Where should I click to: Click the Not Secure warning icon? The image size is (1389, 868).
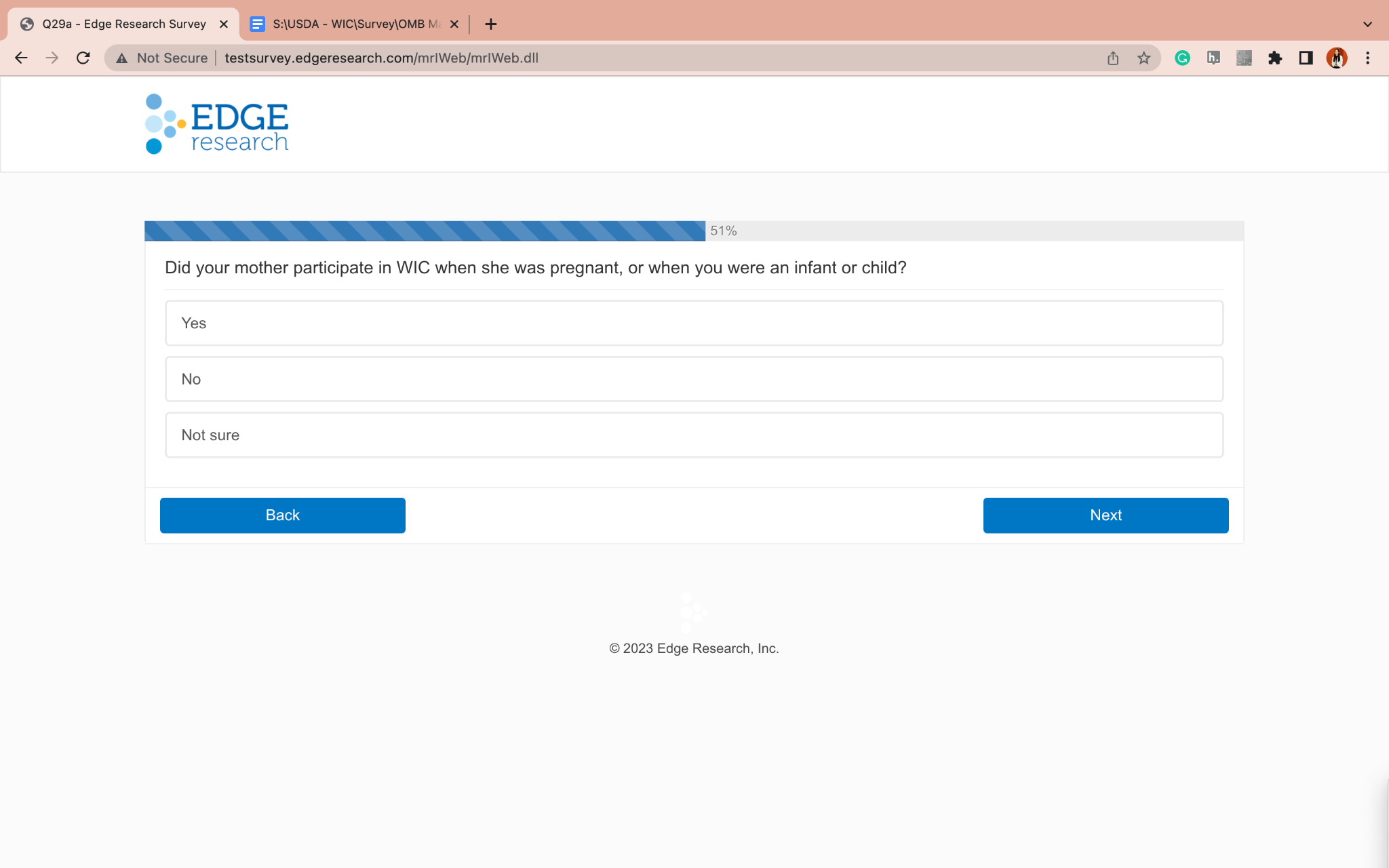(122, 58)
